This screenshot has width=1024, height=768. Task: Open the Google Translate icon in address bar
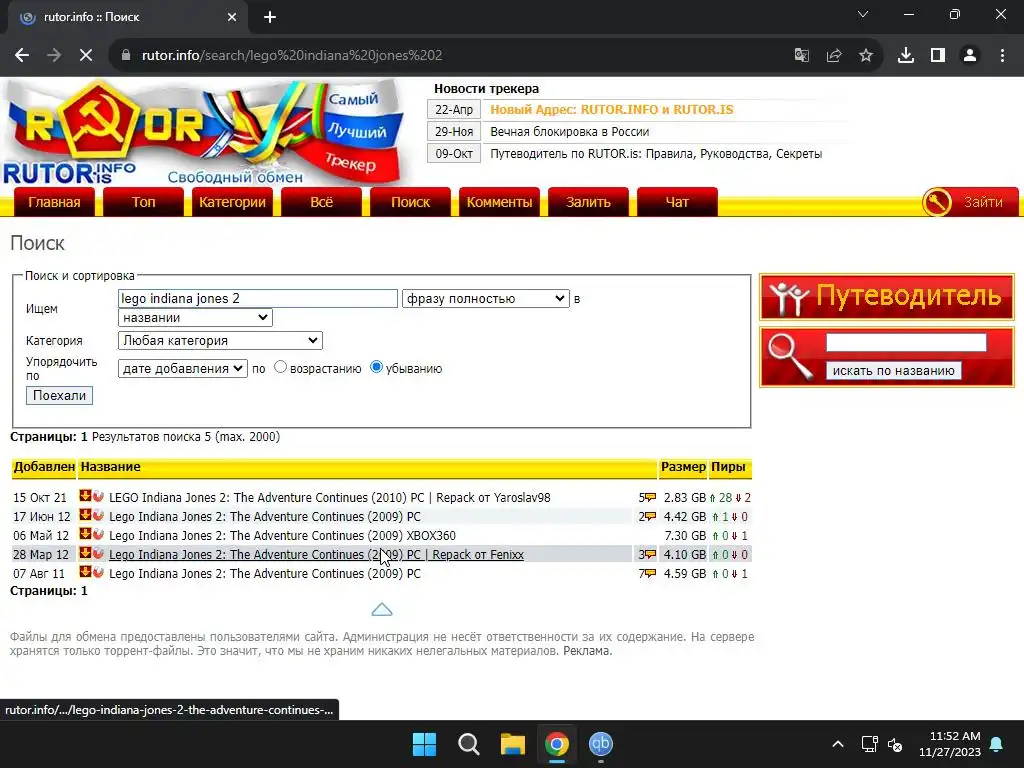801,56
